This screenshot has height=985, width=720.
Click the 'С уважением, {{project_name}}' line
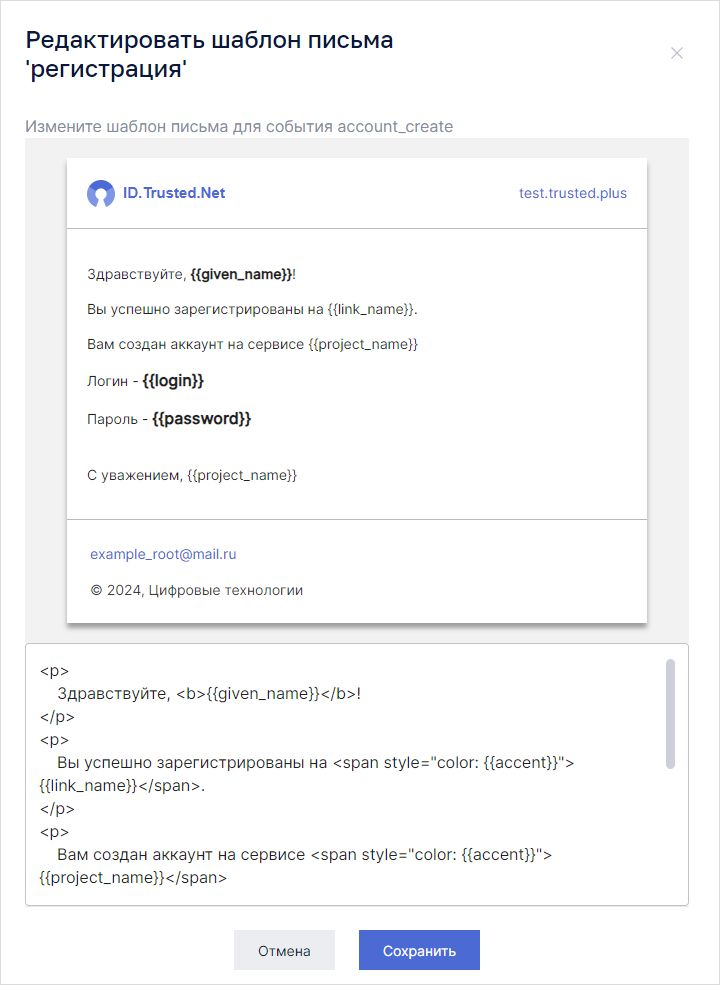192,476
